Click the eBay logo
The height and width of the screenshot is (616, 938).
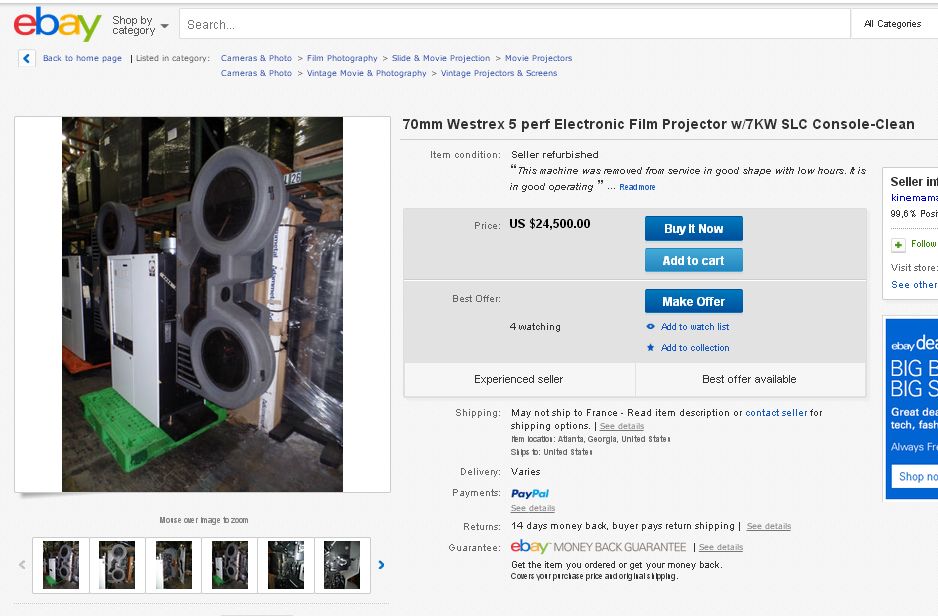tap(57, 24)
